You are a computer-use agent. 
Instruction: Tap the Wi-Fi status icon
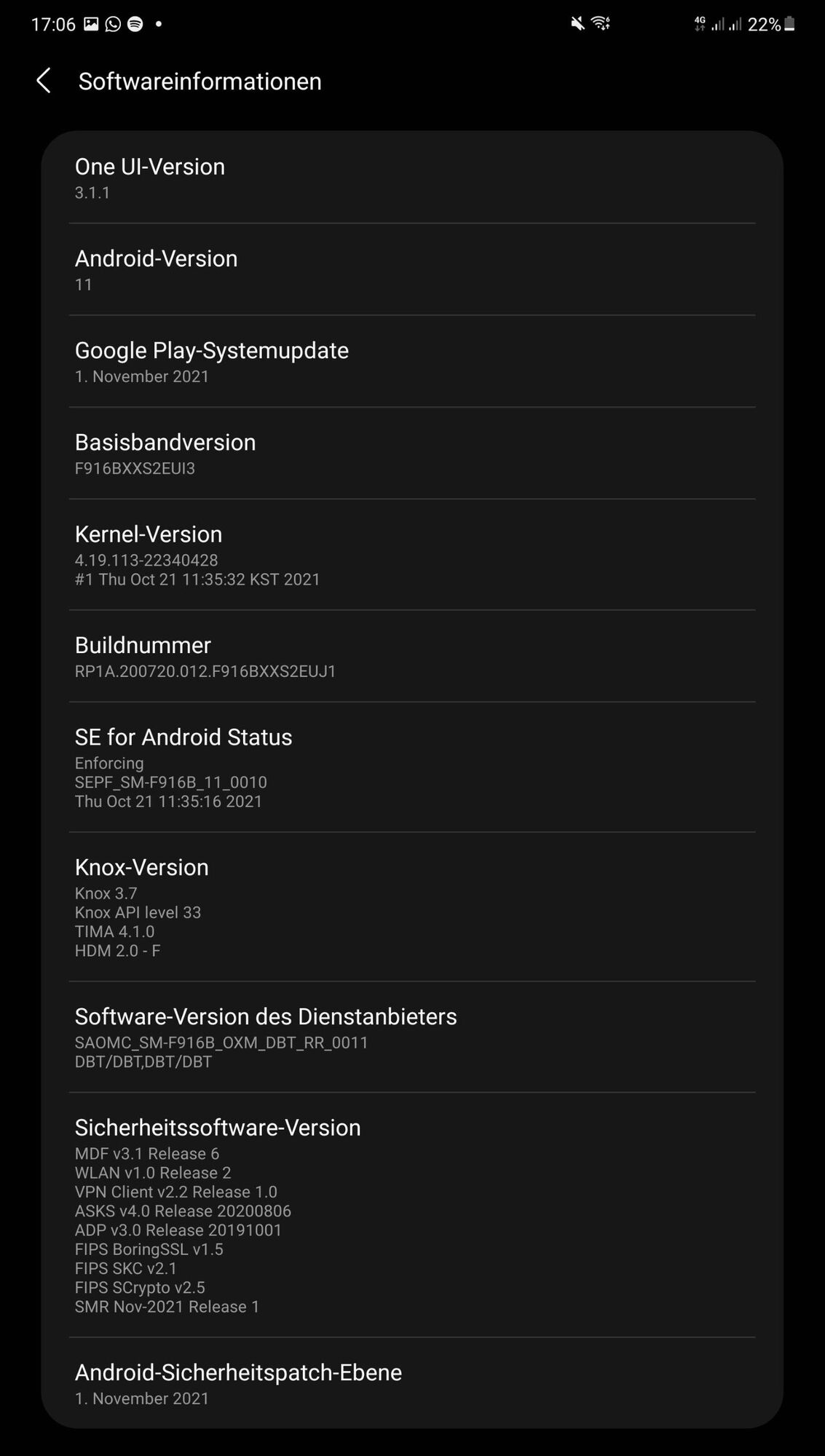pos(601,24)
